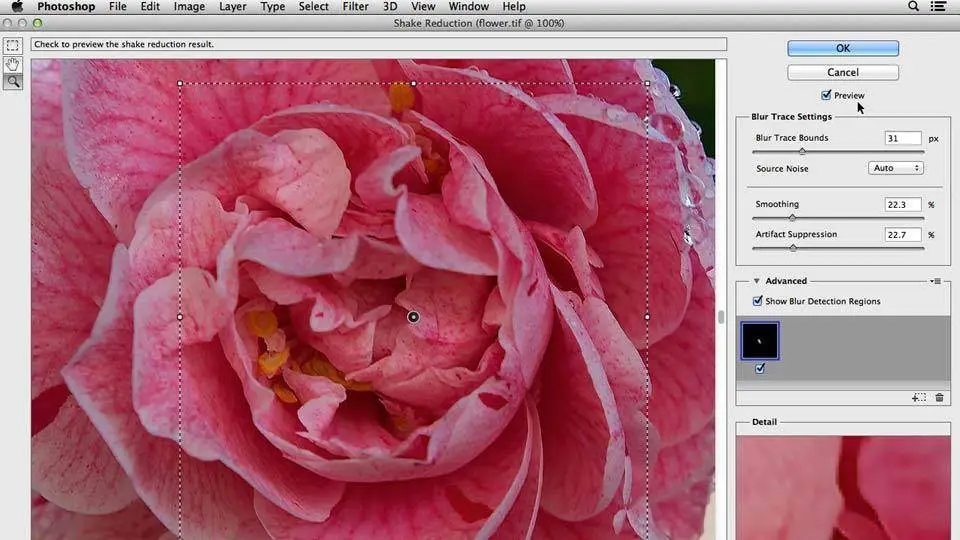Select the Zoom magnifier tool
Image resolution: width=960 pixels, height=540 pixels.
click(12, 82)
